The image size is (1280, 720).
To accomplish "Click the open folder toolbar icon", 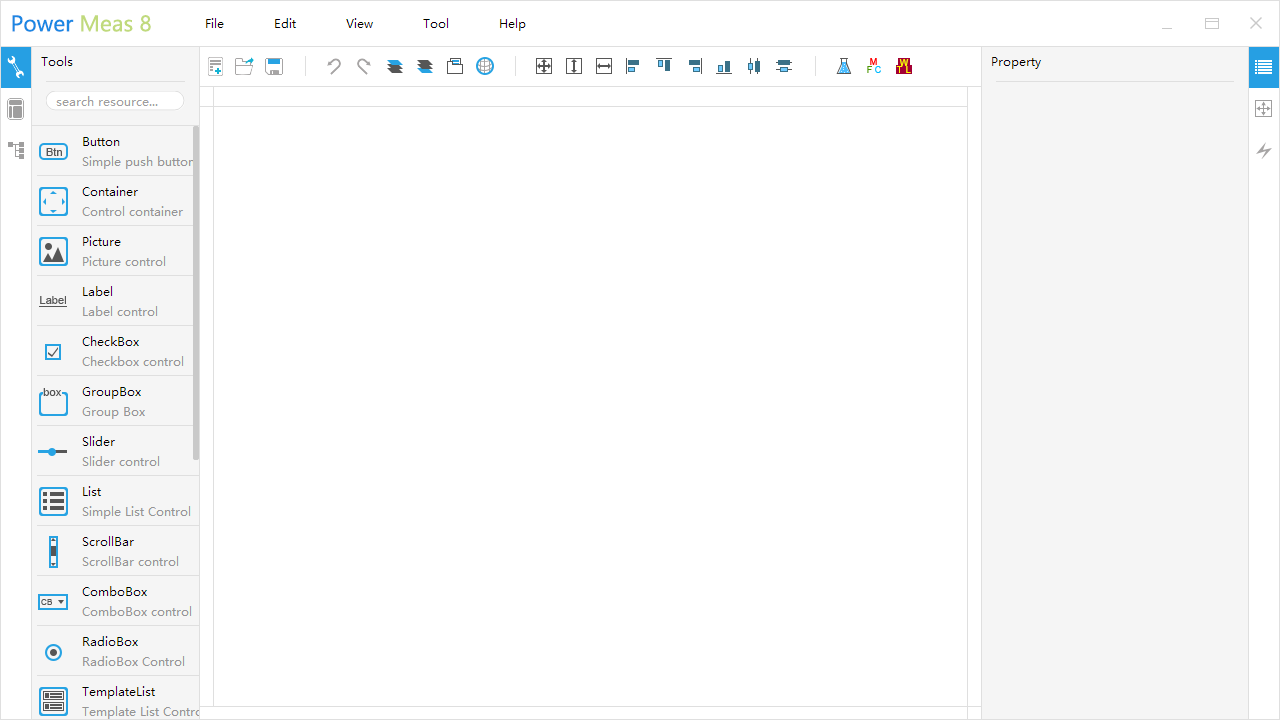I will click(x=244, y=67).
